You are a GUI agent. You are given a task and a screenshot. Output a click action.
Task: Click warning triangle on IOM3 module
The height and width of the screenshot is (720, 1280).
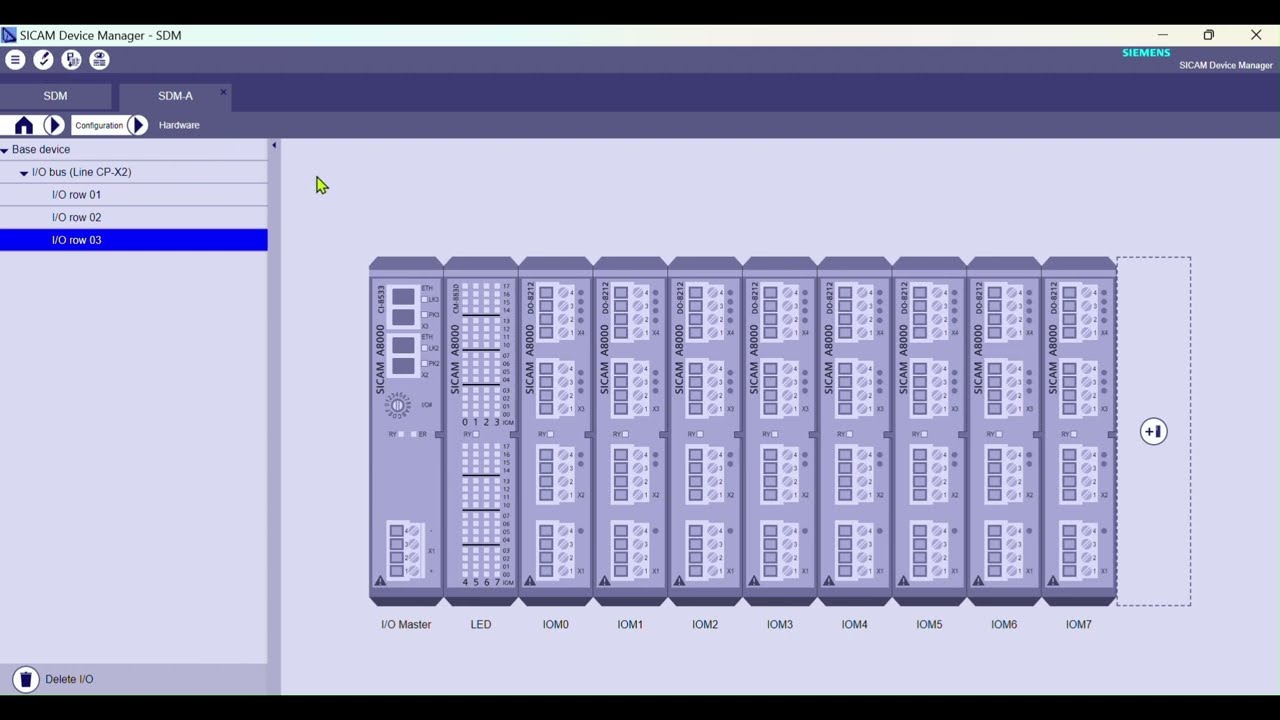754,581
